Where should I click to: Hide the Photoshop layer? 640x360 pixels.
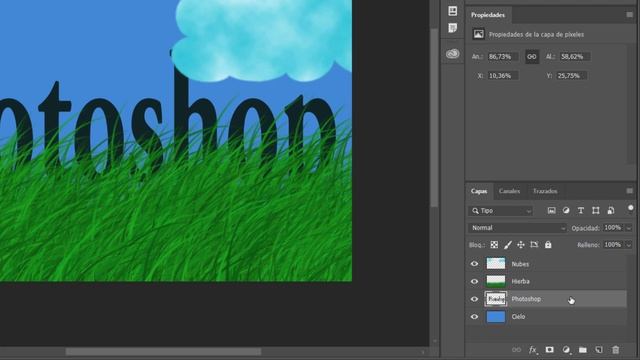click(x=474, y=299)
